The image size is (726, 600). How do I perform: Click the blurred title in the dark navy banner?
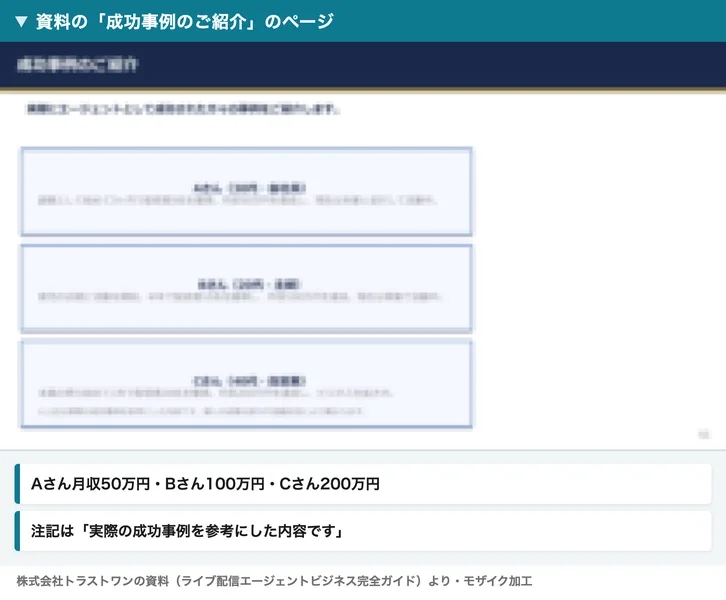click(x=77, y=64)
